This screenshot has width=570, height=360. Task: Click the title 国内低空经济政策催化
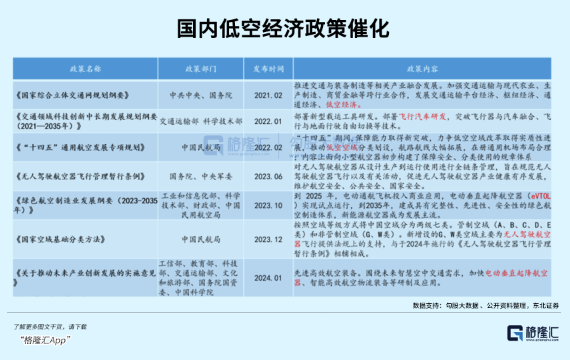click(x=283, y=28)
